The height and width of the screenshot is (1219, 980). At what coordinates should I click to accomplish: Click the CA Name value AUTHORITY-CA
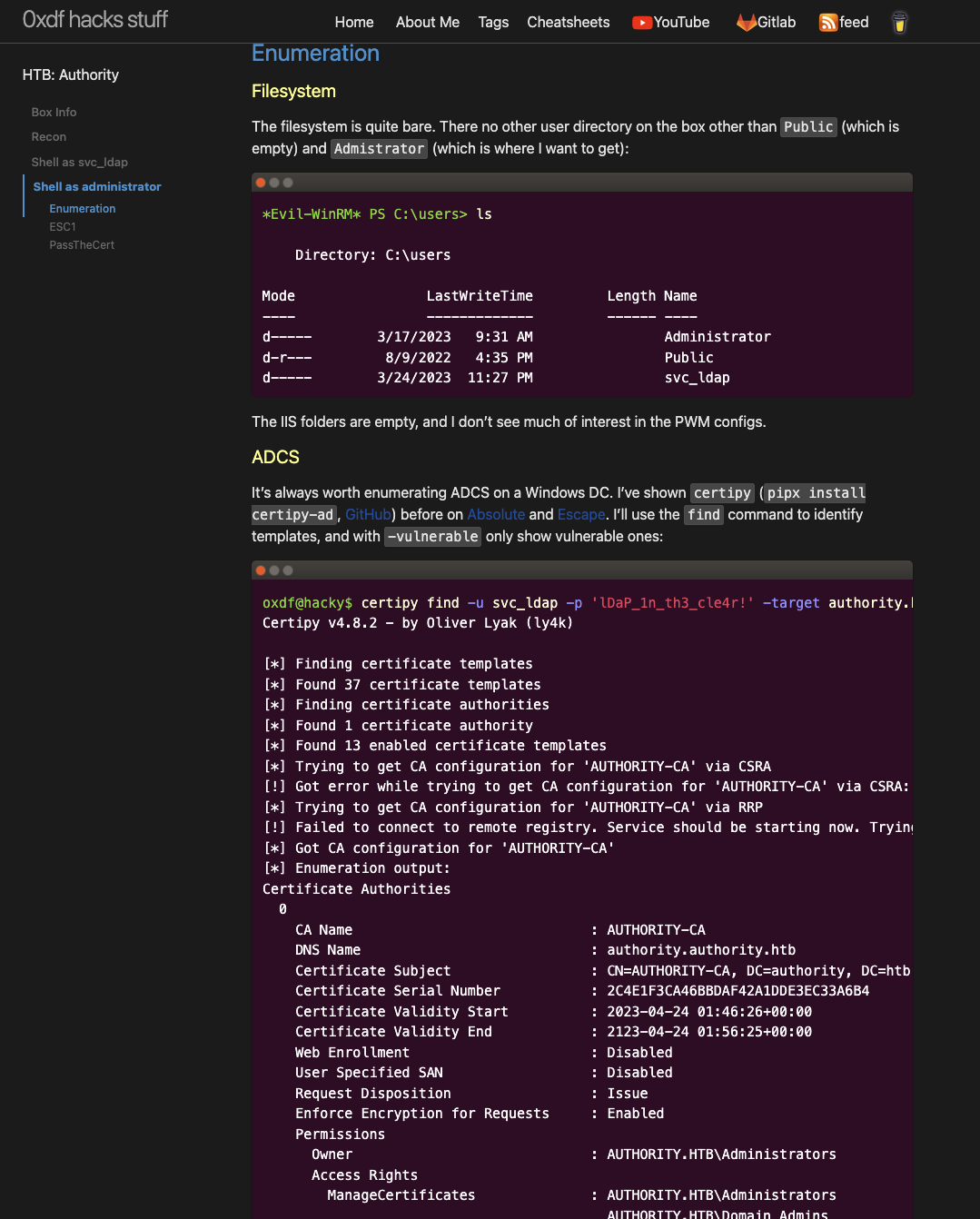coord(656,930)
